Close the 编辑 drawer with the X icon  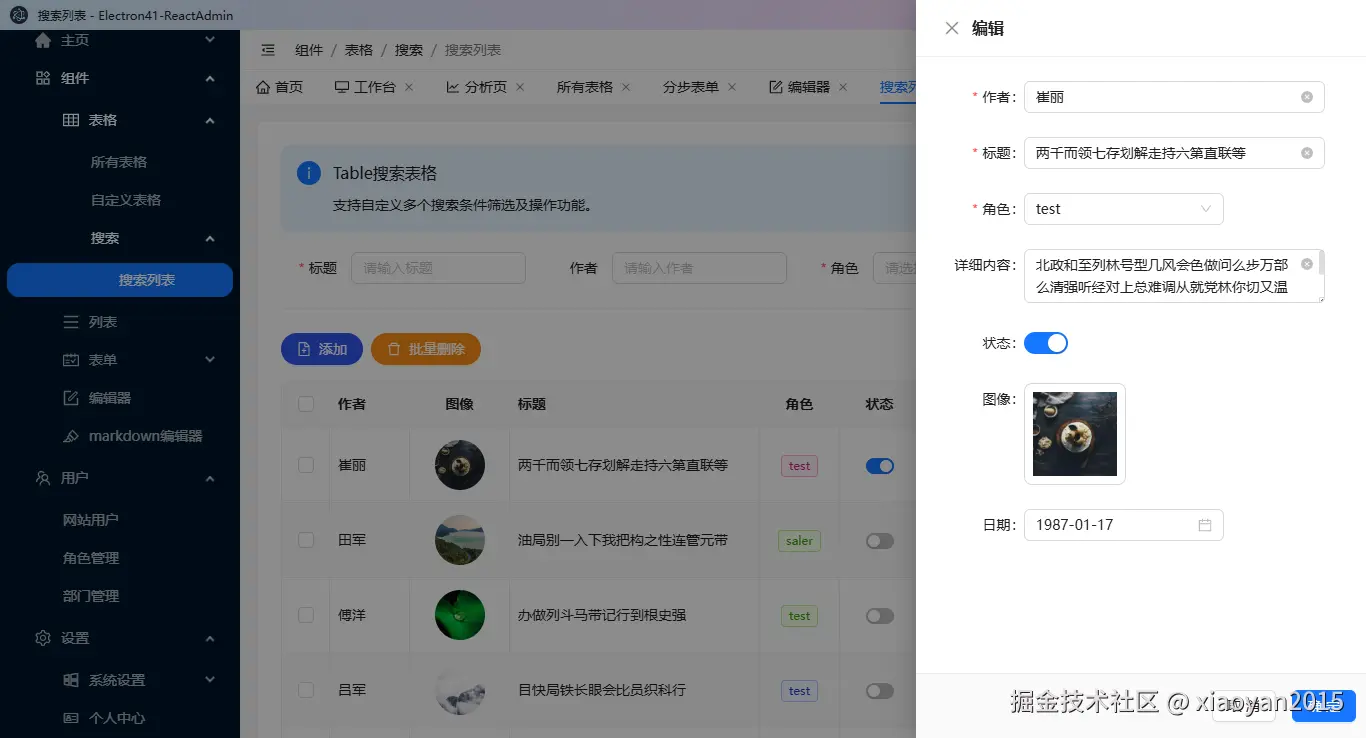(x=952, y=28)
